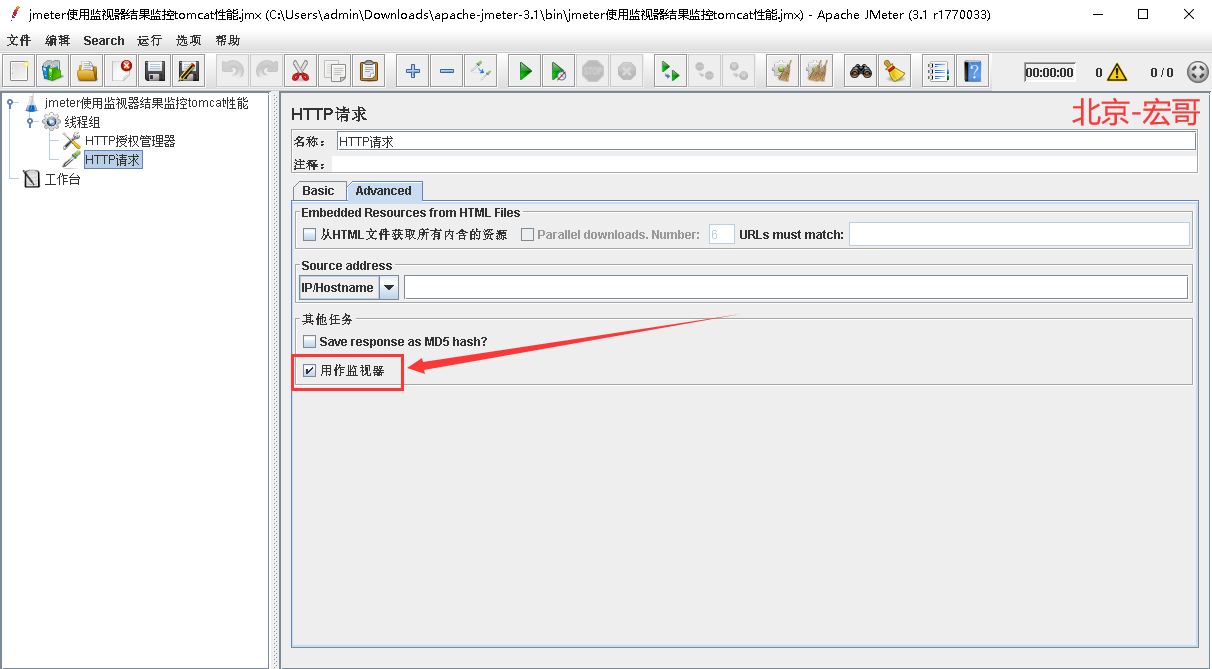Click the source address text field

pos(795,288)
